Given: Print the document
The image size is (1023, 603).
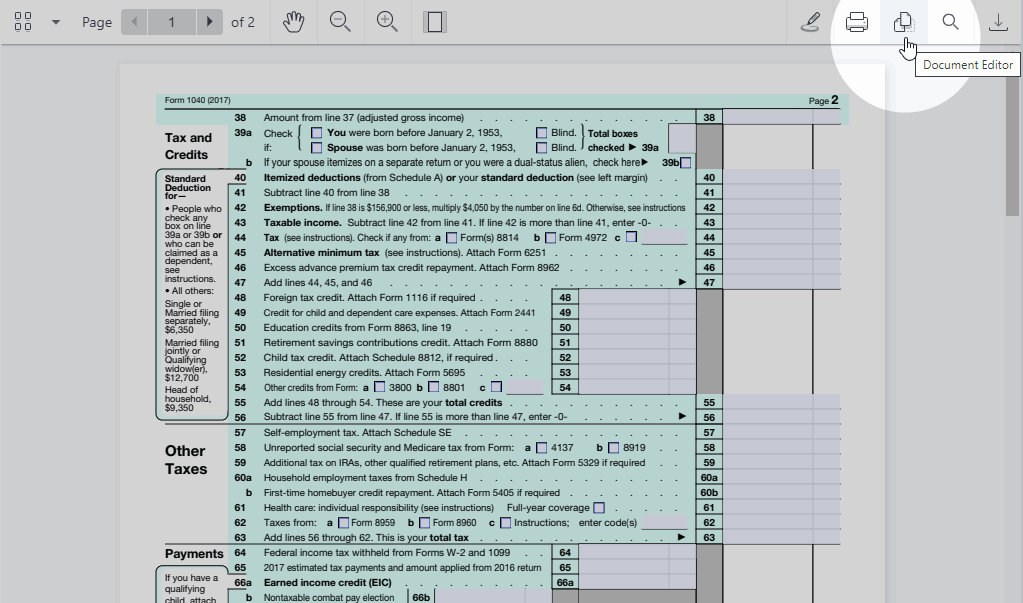Looking at the screenshot, I should pyautogui.click(x=857, y=22).
